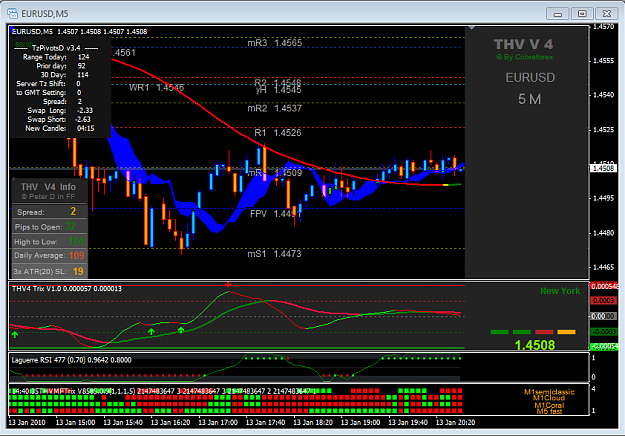Click the 13 Jan 15:00 time axis label
Screen dimensions: 625x436
coord(75,422)
